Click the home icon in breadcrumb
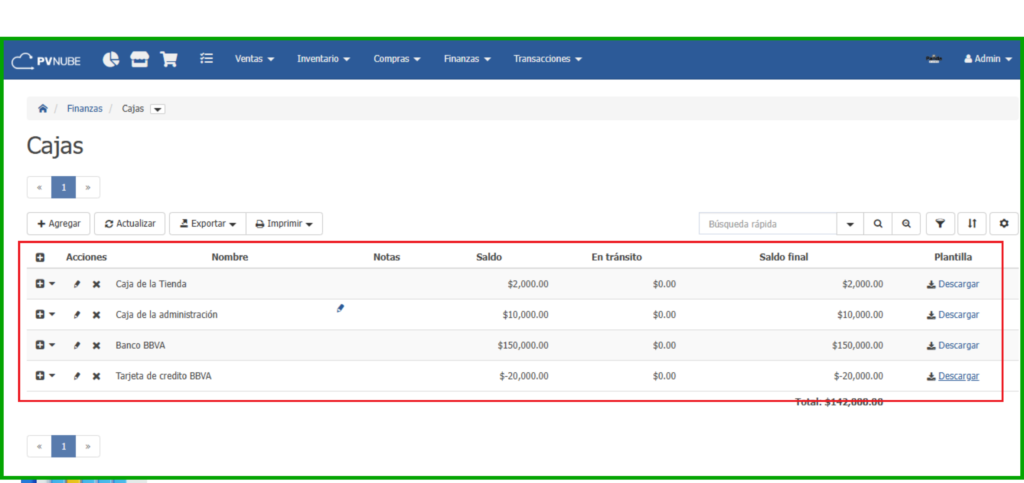This screenshot has width=1024, height=483. 43,108
